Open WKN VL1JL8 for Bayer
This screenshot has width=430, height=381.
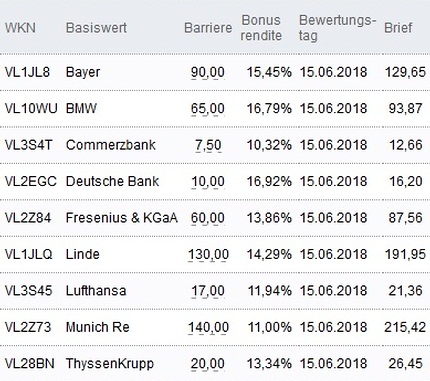pos(27,72)
